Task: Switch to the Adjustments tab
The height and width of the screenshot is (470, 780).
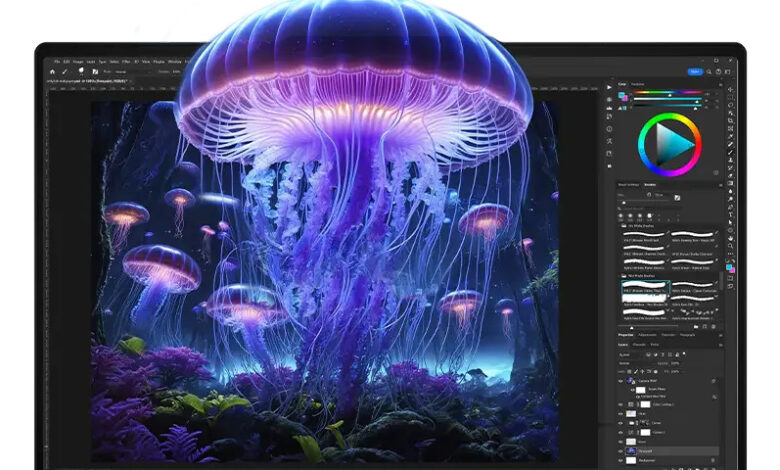Action: (647, 335)
